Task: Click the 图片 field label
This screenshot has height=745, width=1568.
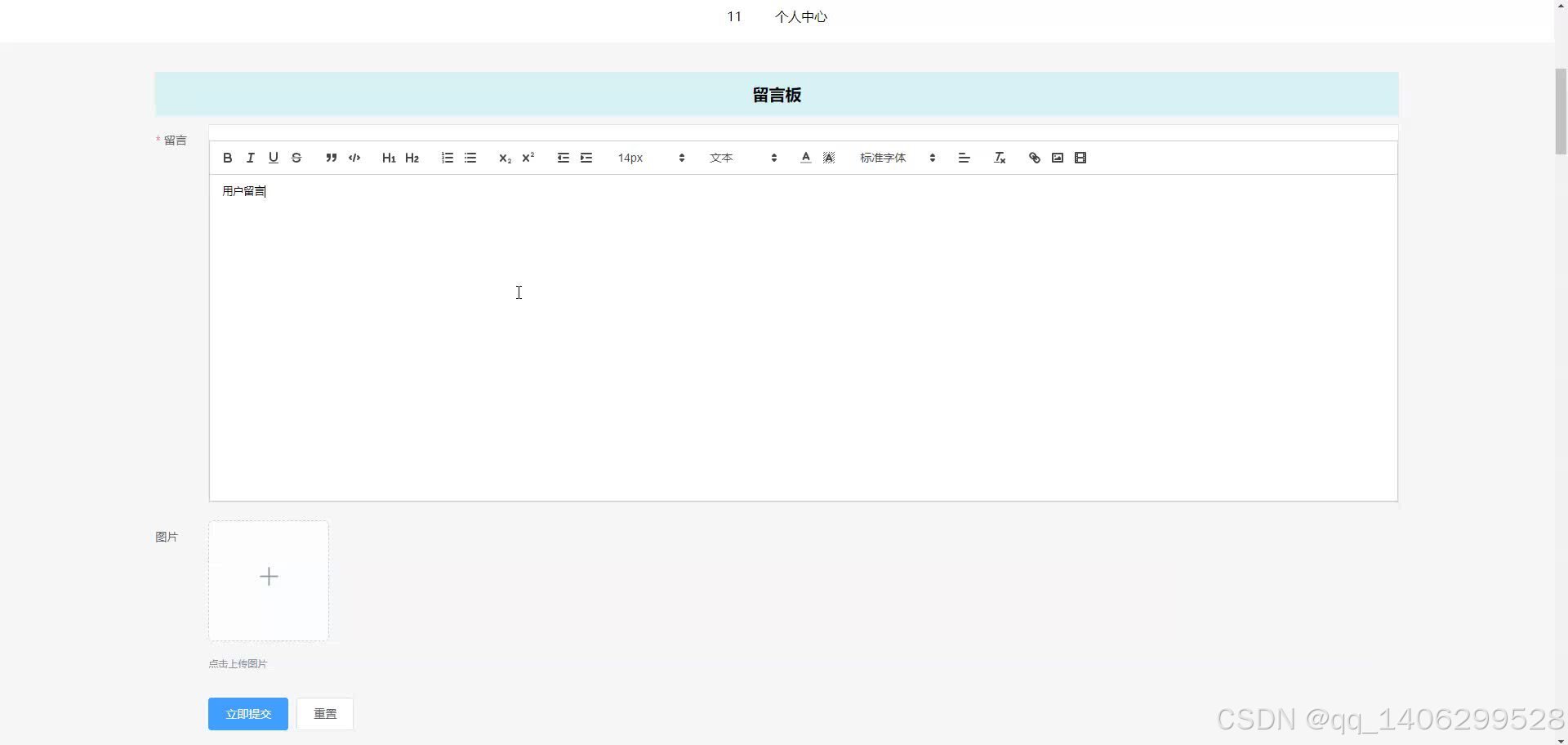Action: [x=167, y=537]
